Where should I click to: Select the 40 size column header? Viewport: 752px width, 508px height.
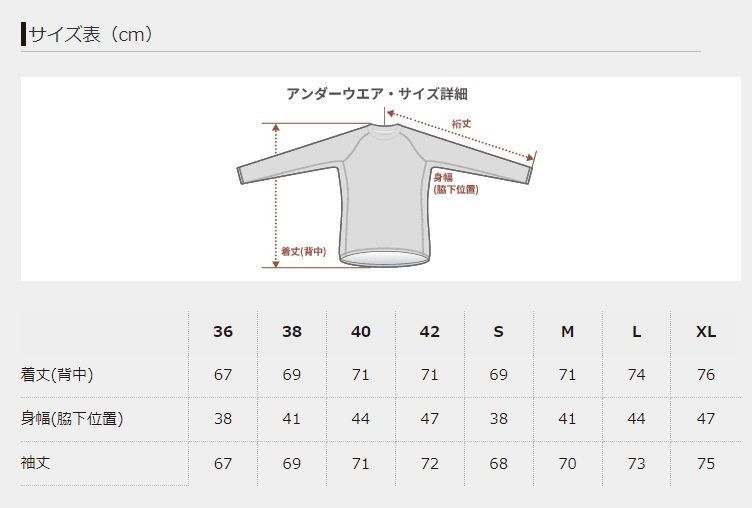361,332
